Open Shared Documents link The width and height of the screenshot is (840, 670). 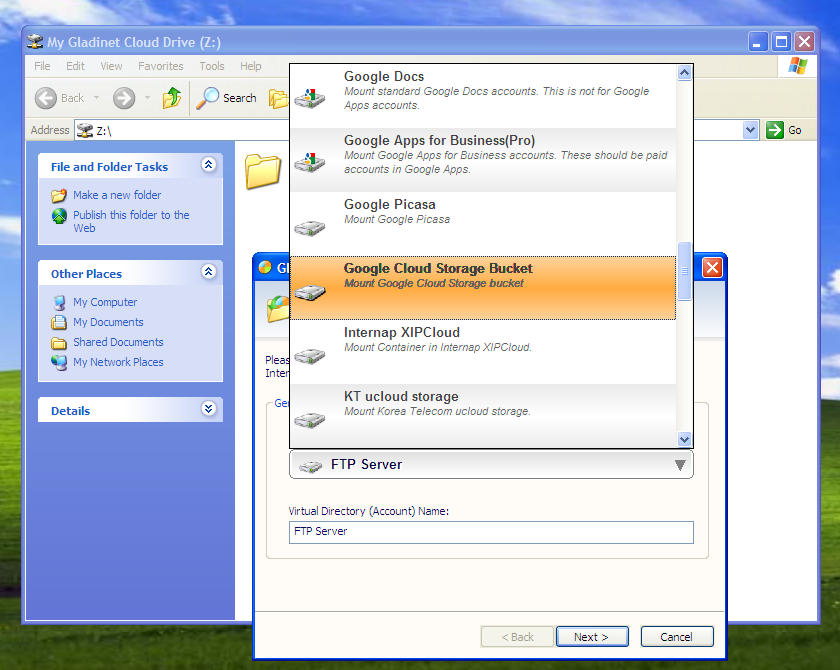click(118, 342)
